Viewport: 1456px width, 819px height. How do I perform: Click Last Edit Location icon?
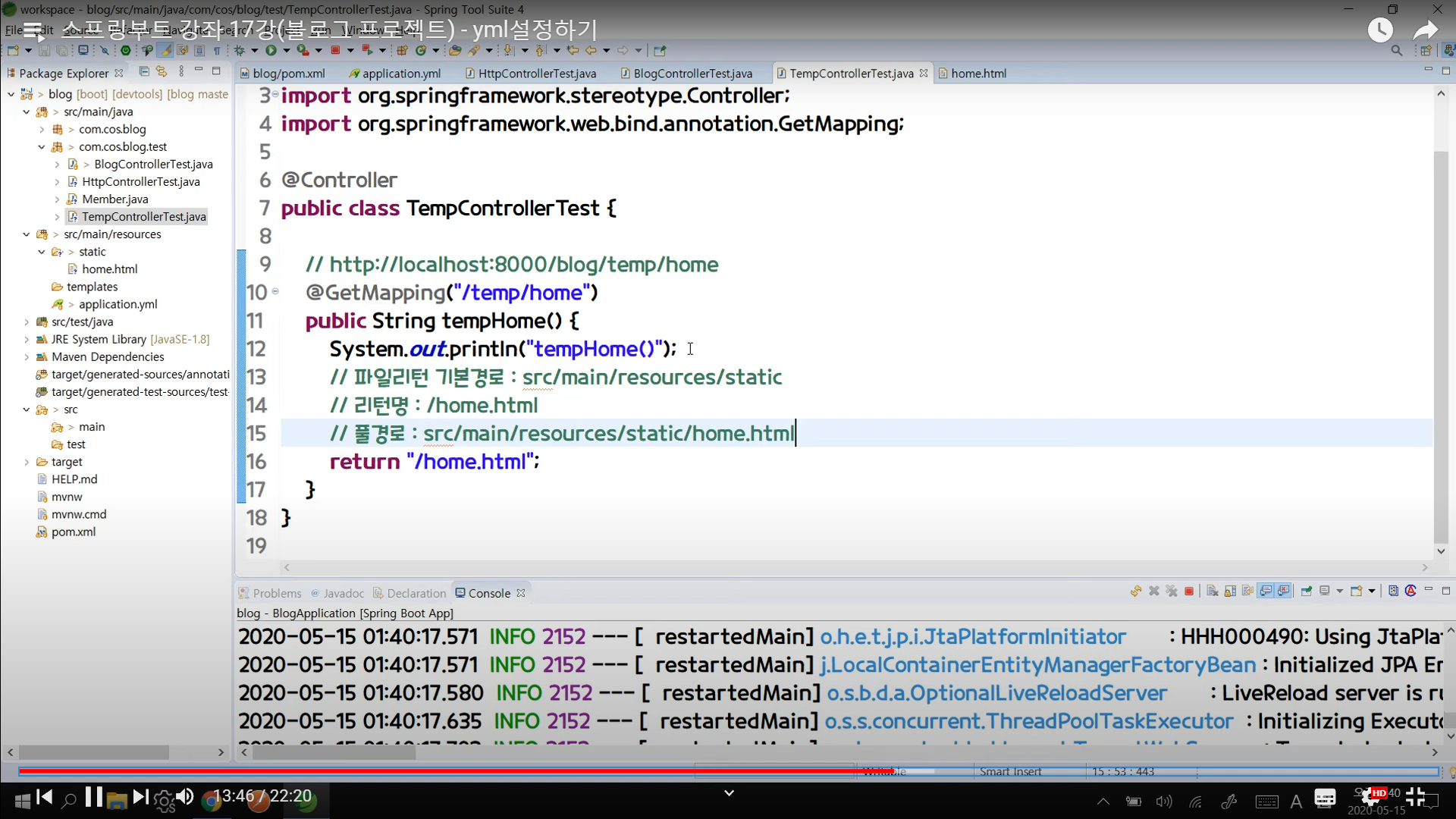tap(573, 50)
